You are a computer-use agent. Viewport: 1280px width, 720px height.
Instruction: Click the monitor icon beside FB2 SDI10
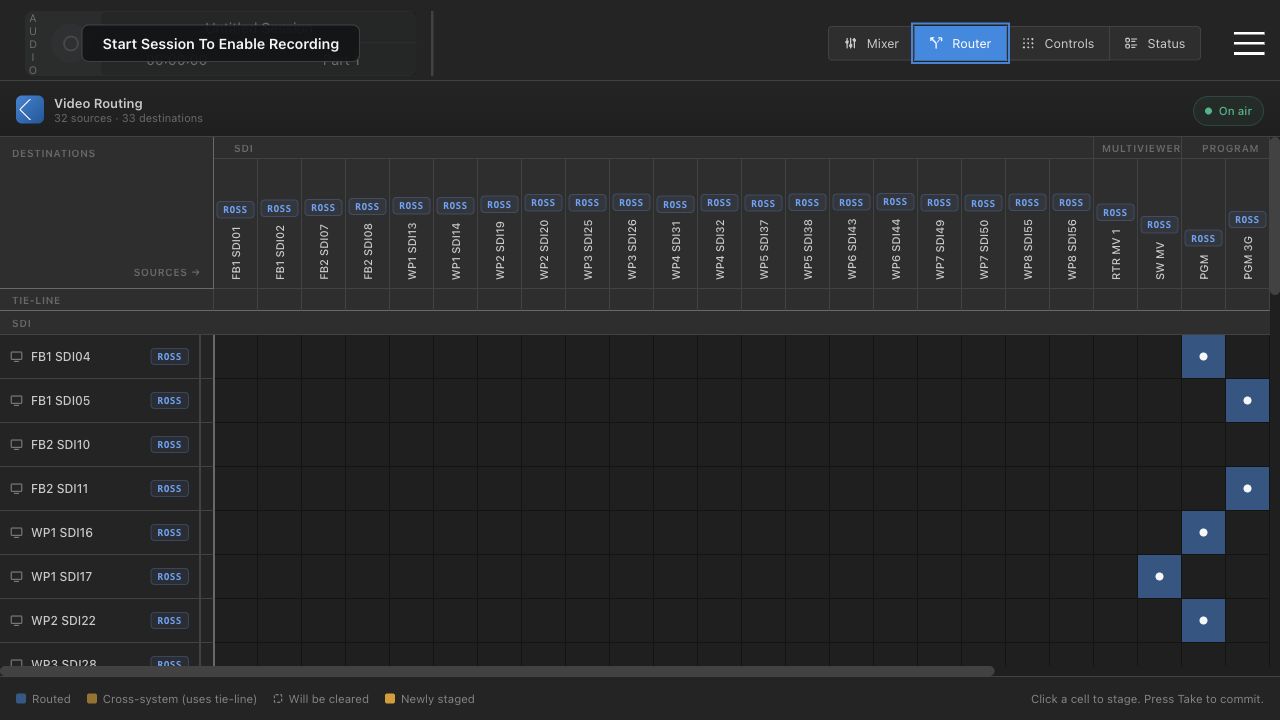click(16, 445)
